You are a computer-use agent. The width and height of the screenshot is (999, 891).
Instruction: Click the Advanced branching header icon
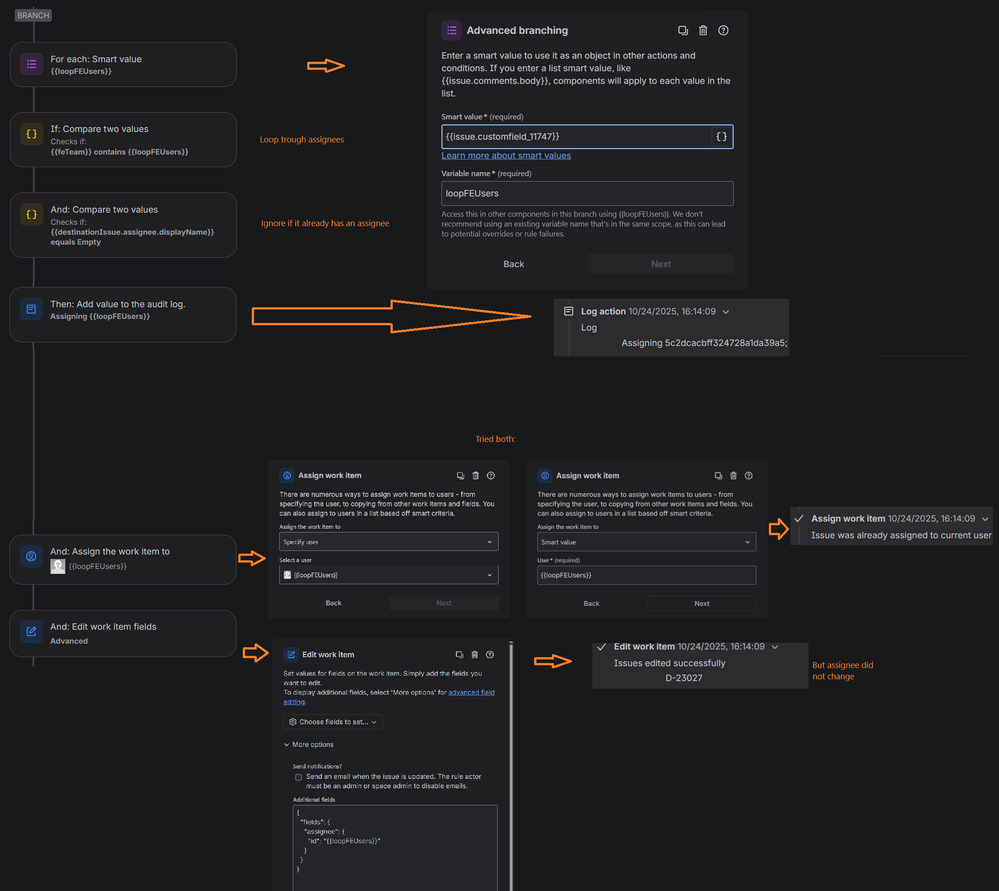(x=452, y=31)
